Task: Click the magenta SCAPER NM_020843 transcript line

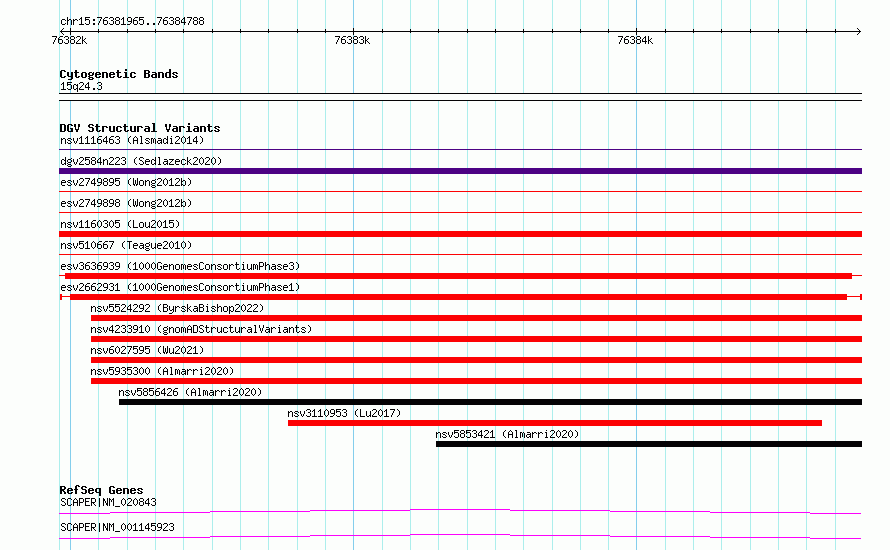Action: (460, 511)
